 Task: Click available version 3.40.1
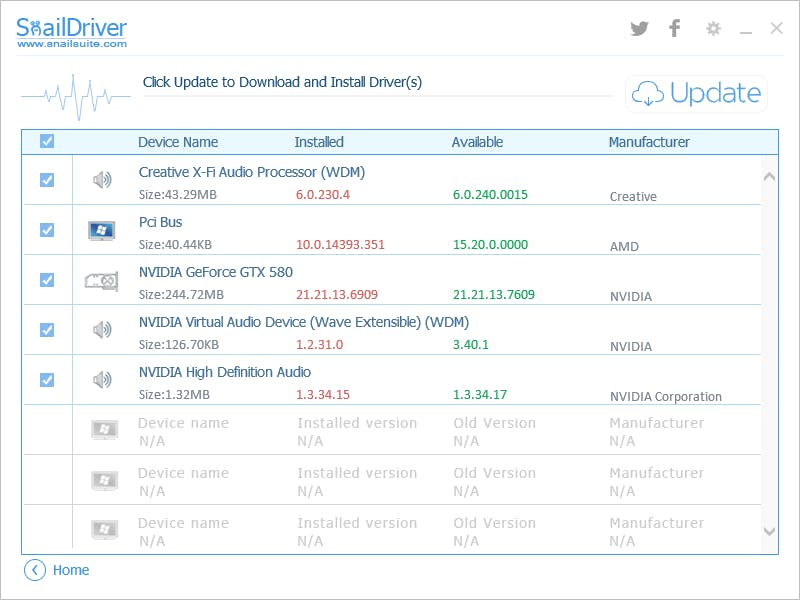470,344
